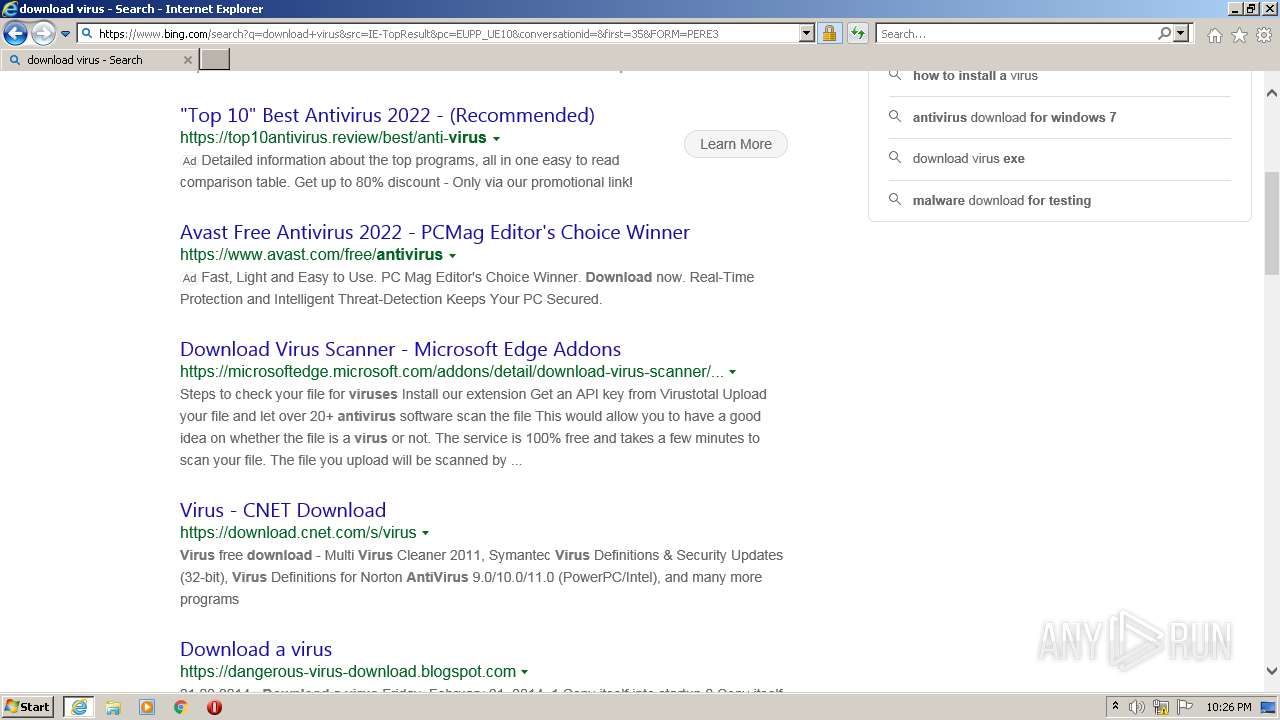Screen dimensions: 1280x720
Task: Open the network tray icon
Action: 1161,707
